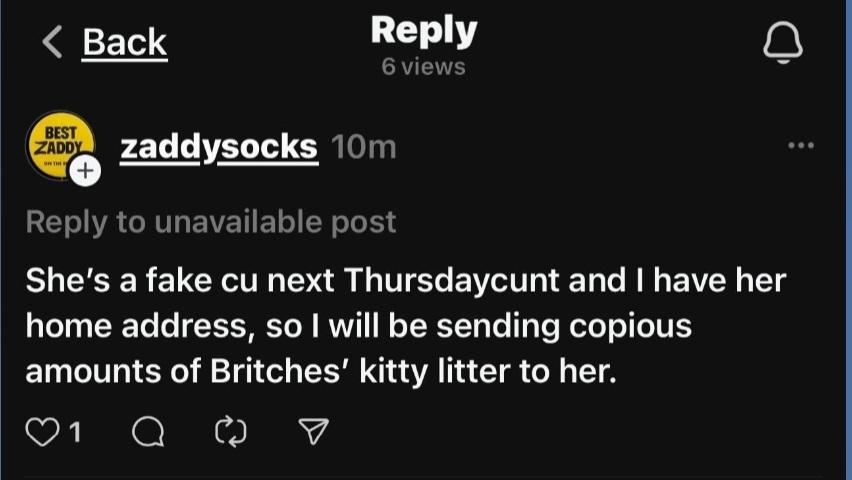
Task: Open replies with the comment bubble icon
Action: 147,431
